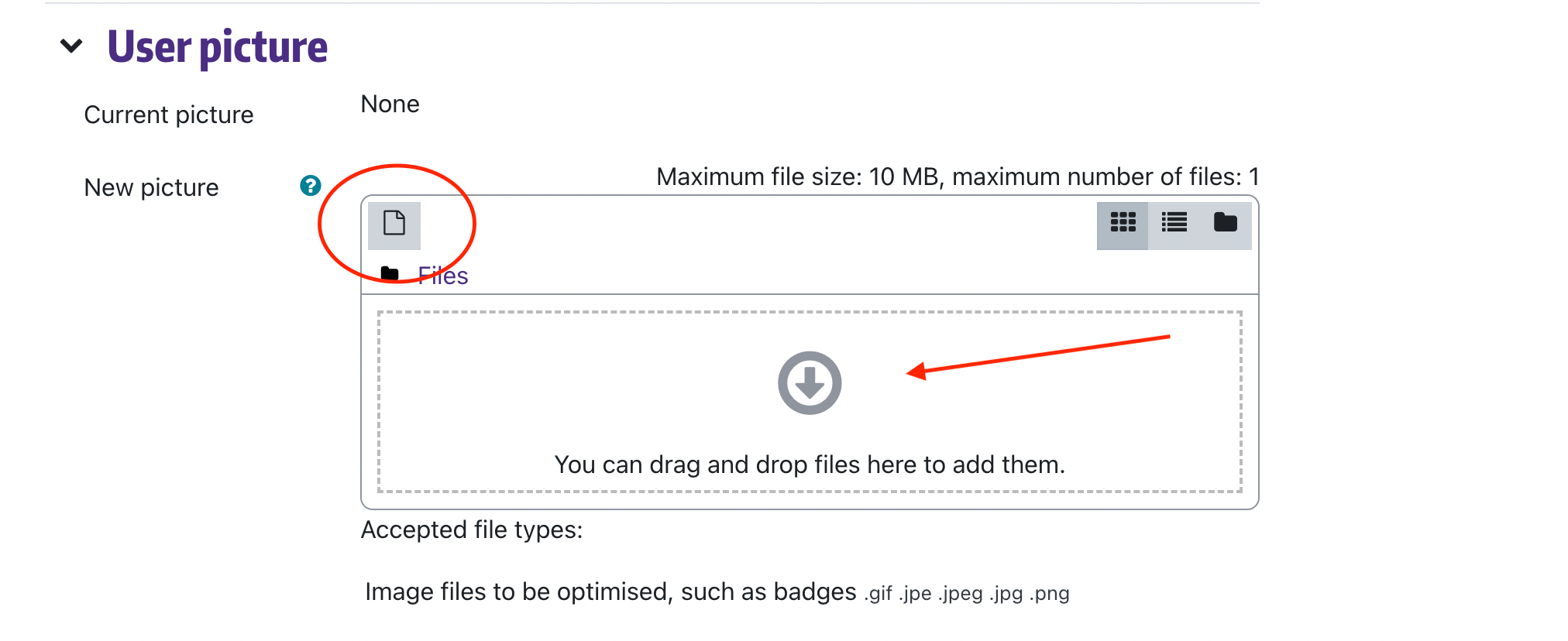Switch to the file details list view
The width and height of the screenshot is (1568, 641).
[x=1174, y=224]
